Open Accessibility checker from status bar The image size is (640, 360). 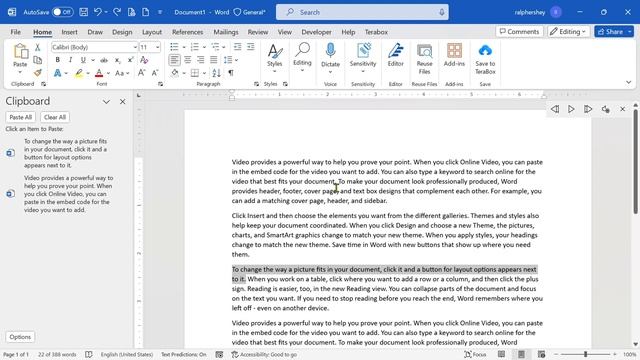click(x=264, y=354)
